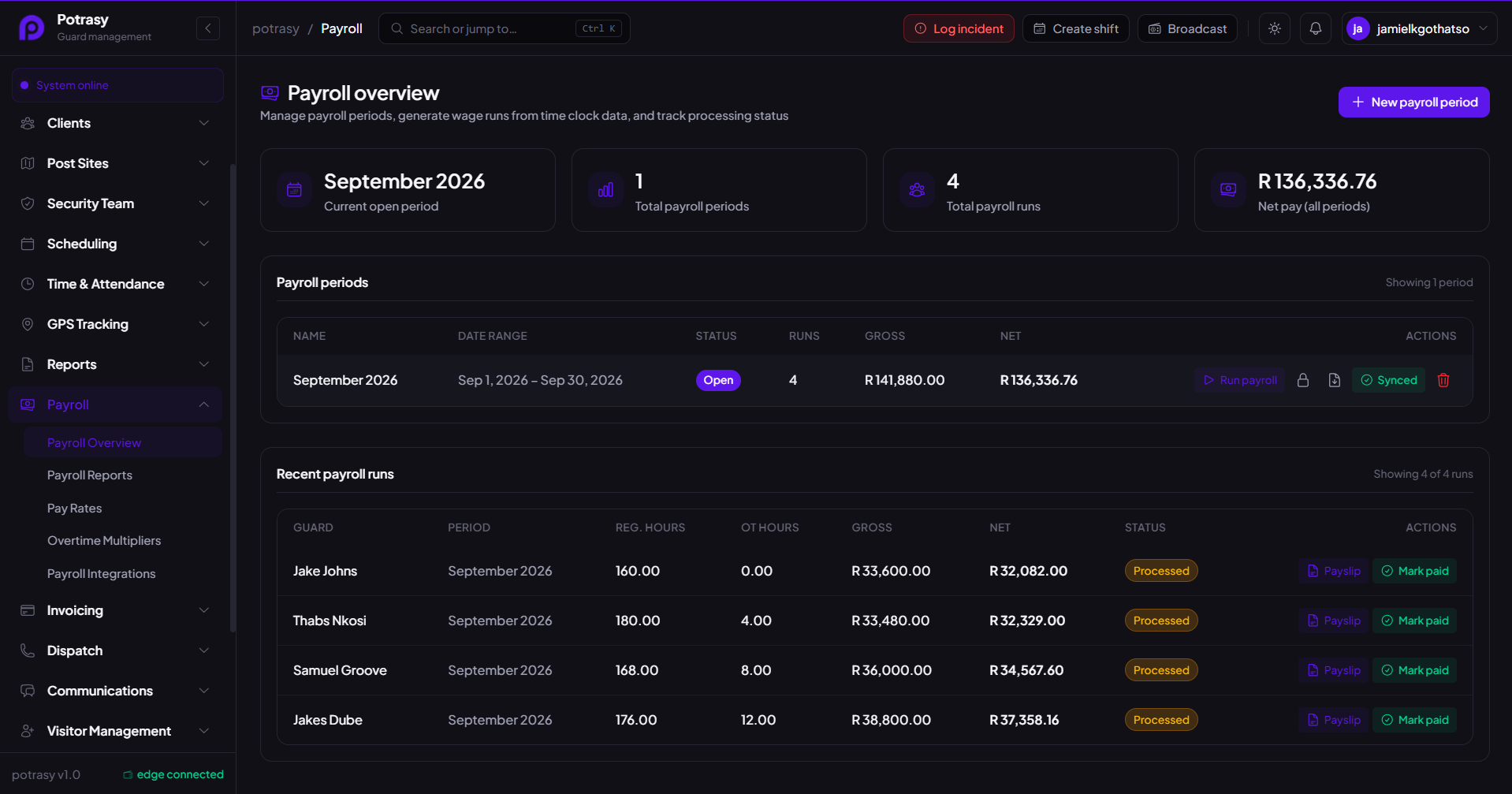
Task: Click the Log incident button
Action: (x=959, y=28)
